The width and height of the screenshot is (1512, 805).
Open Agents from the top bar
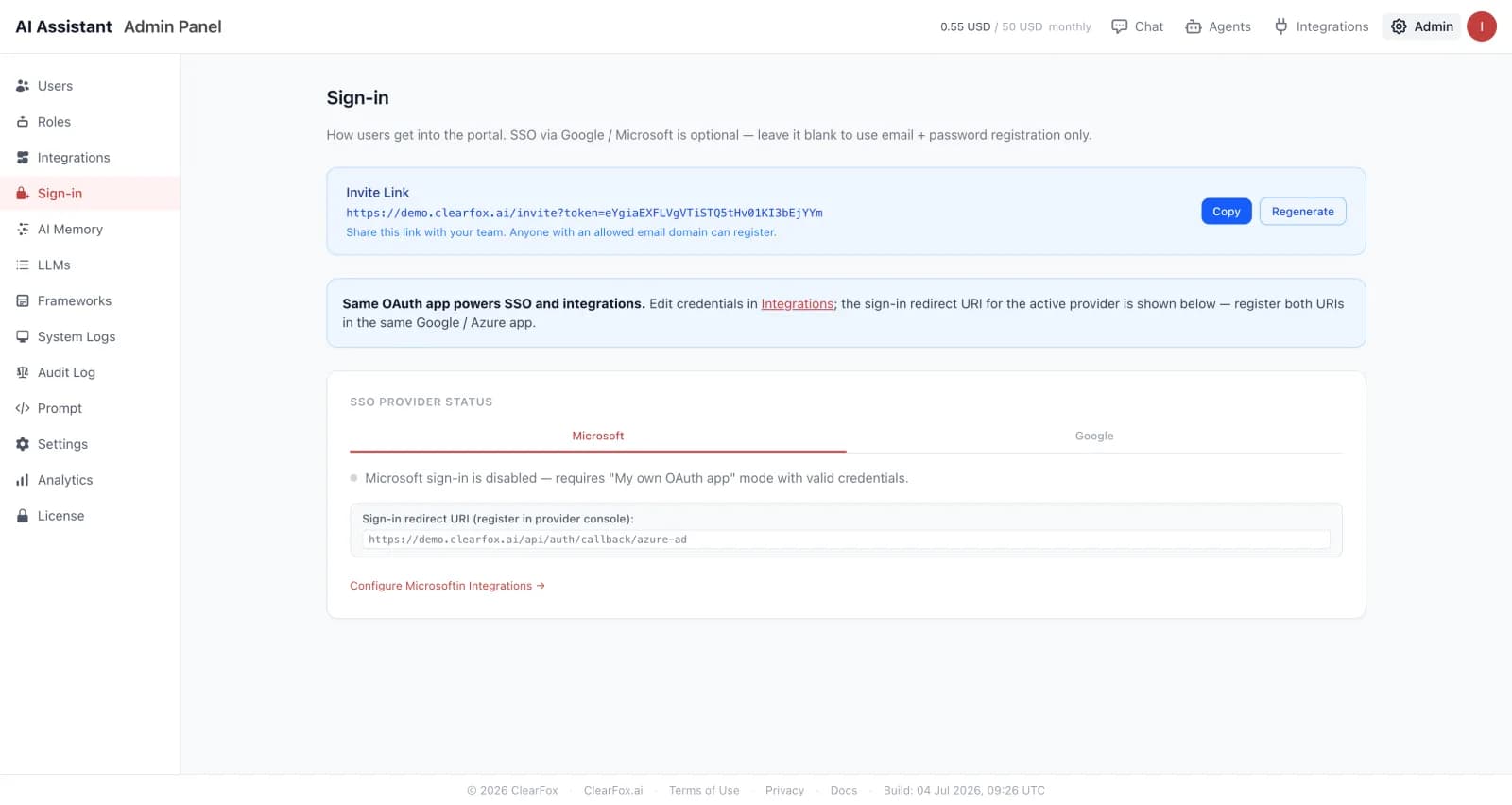[1218, 26]
